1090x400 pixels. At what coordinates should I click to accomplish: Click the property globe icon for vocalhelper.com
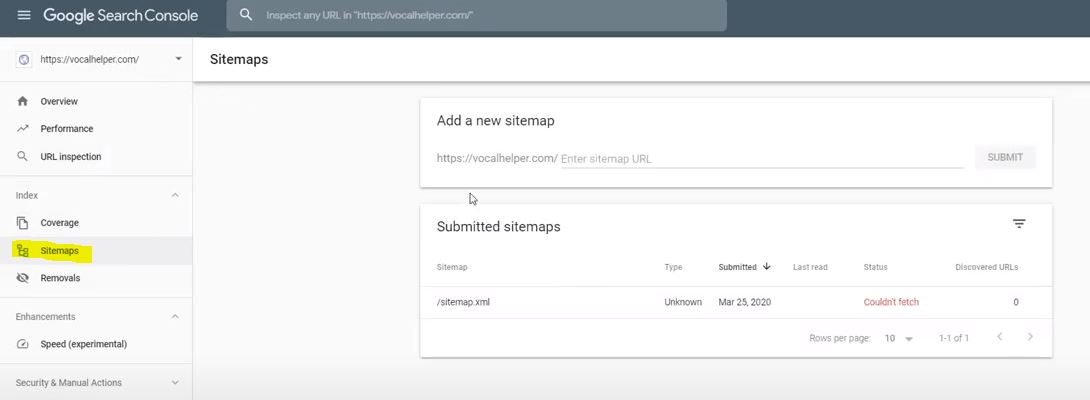click(x=24, y=60)
